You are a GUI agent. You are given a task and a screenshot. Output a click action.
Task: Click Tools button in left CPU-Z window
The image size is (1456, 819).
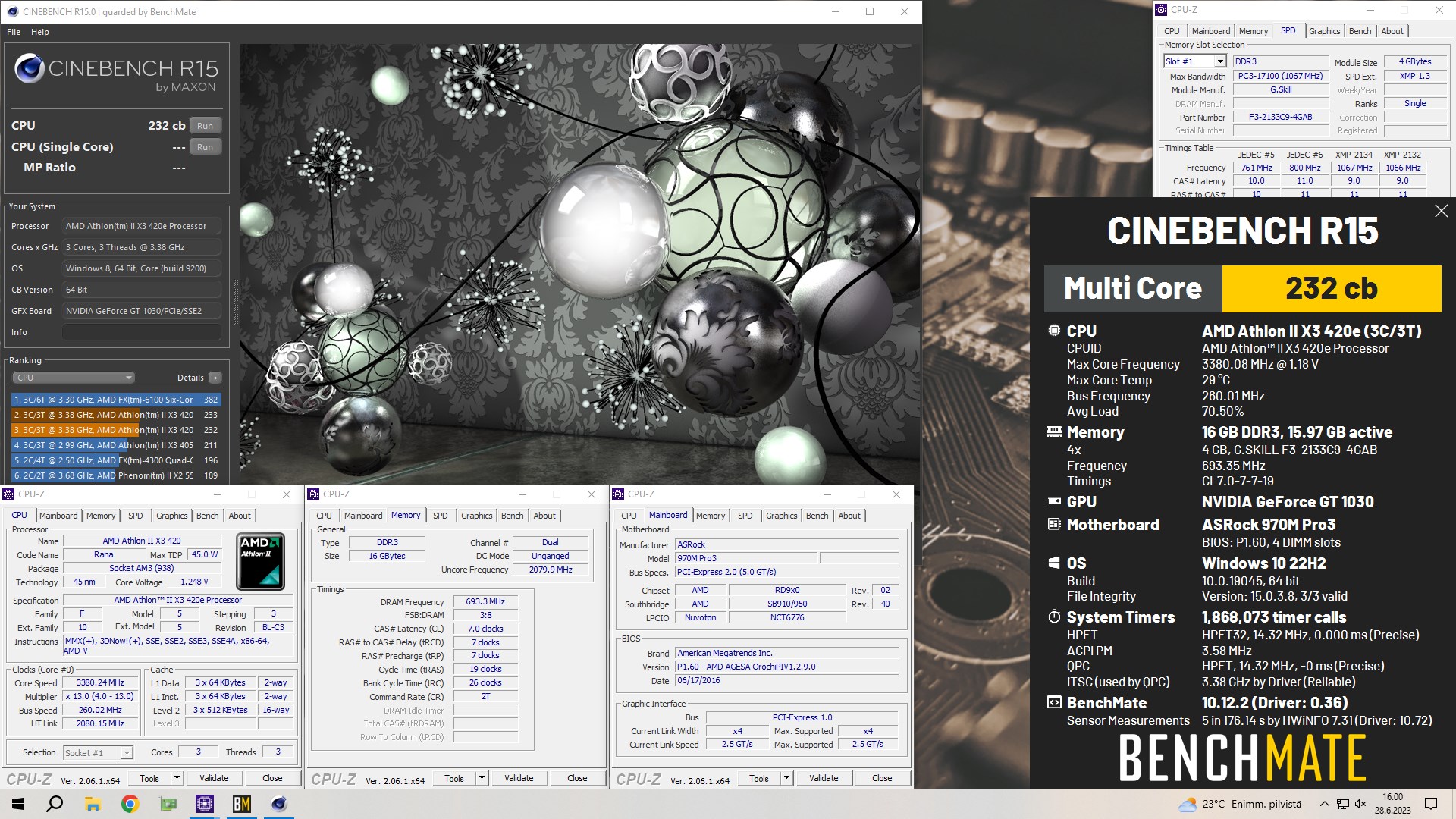pos(149,778)
